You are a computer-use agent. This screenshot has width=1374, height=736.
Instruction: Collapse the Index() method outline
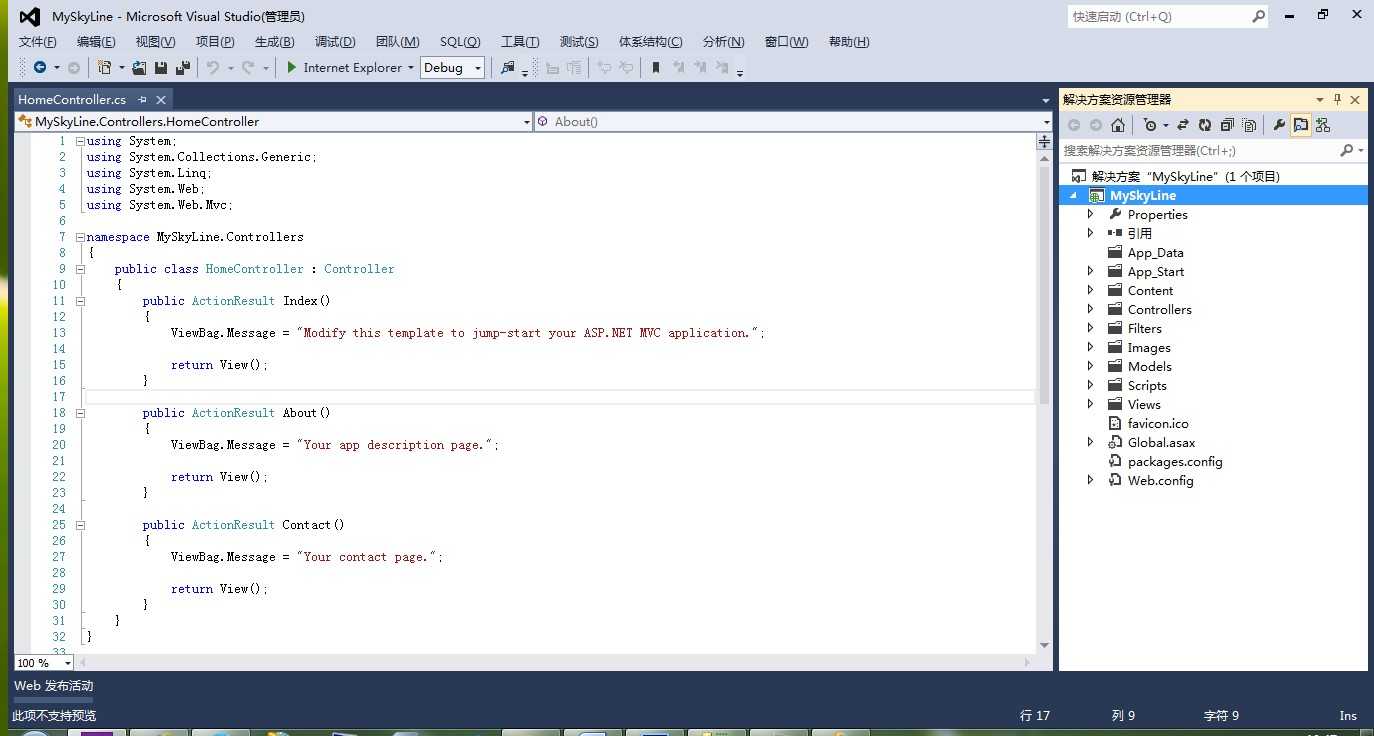pyautogui.click(x=80, y=301)
